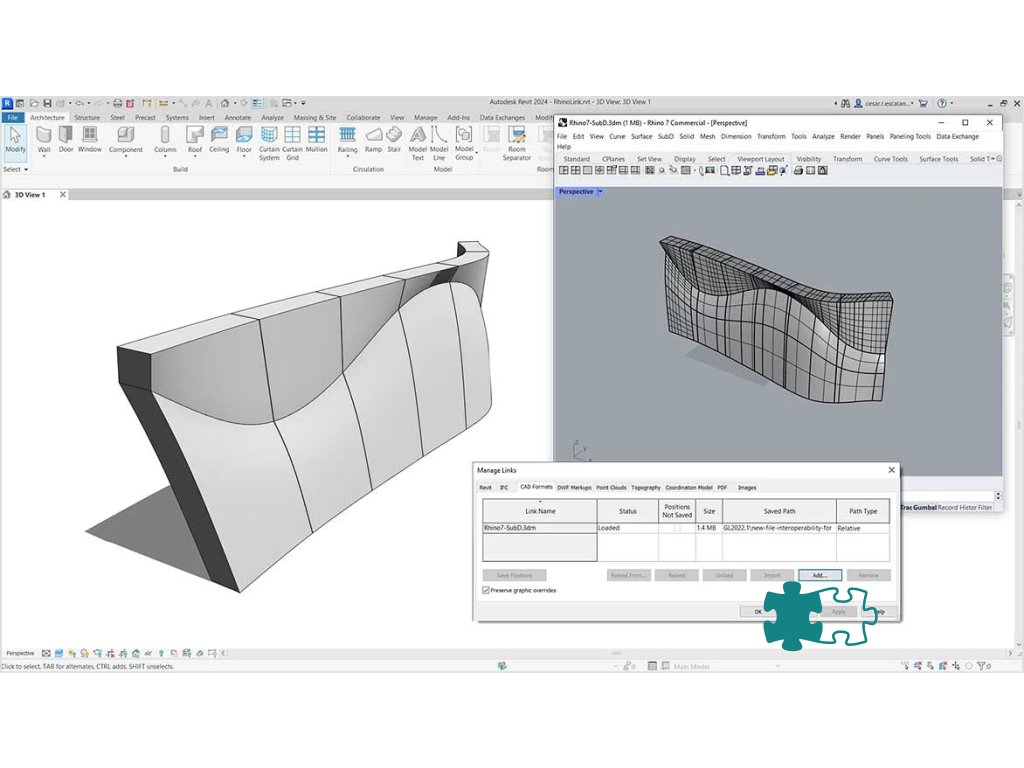Open the Point Clouds tab in Manage Links

click(611, 487)
